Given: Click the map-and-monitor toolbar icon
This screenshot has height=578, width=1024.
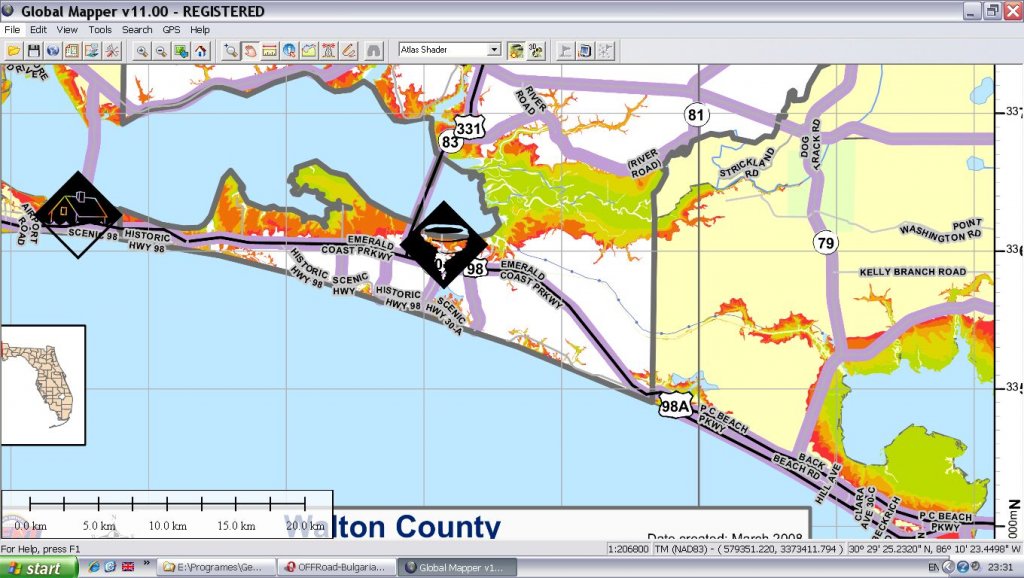Looking at the screenshot, I should [92, 50].
